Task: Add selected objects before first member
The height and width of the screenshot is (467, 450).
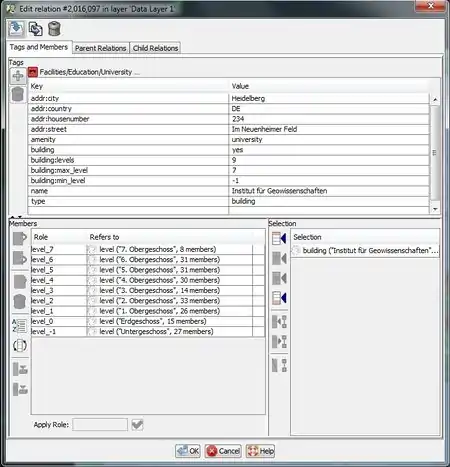Action: click(279, 238)
